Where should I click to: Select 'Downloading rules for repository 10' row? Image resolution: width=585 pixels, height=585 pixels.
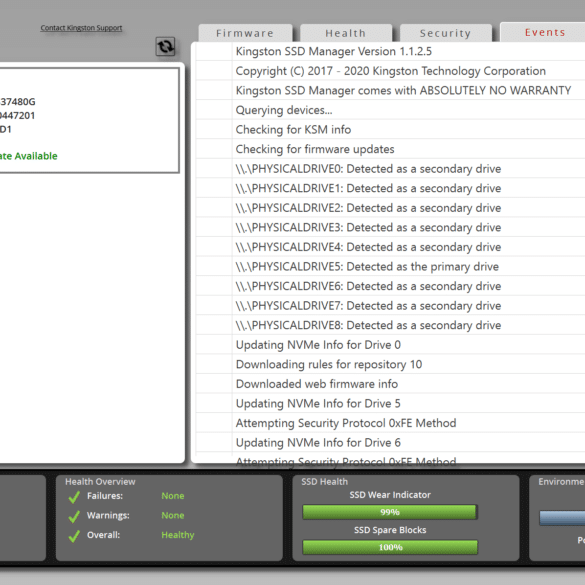tap(390, 365)
